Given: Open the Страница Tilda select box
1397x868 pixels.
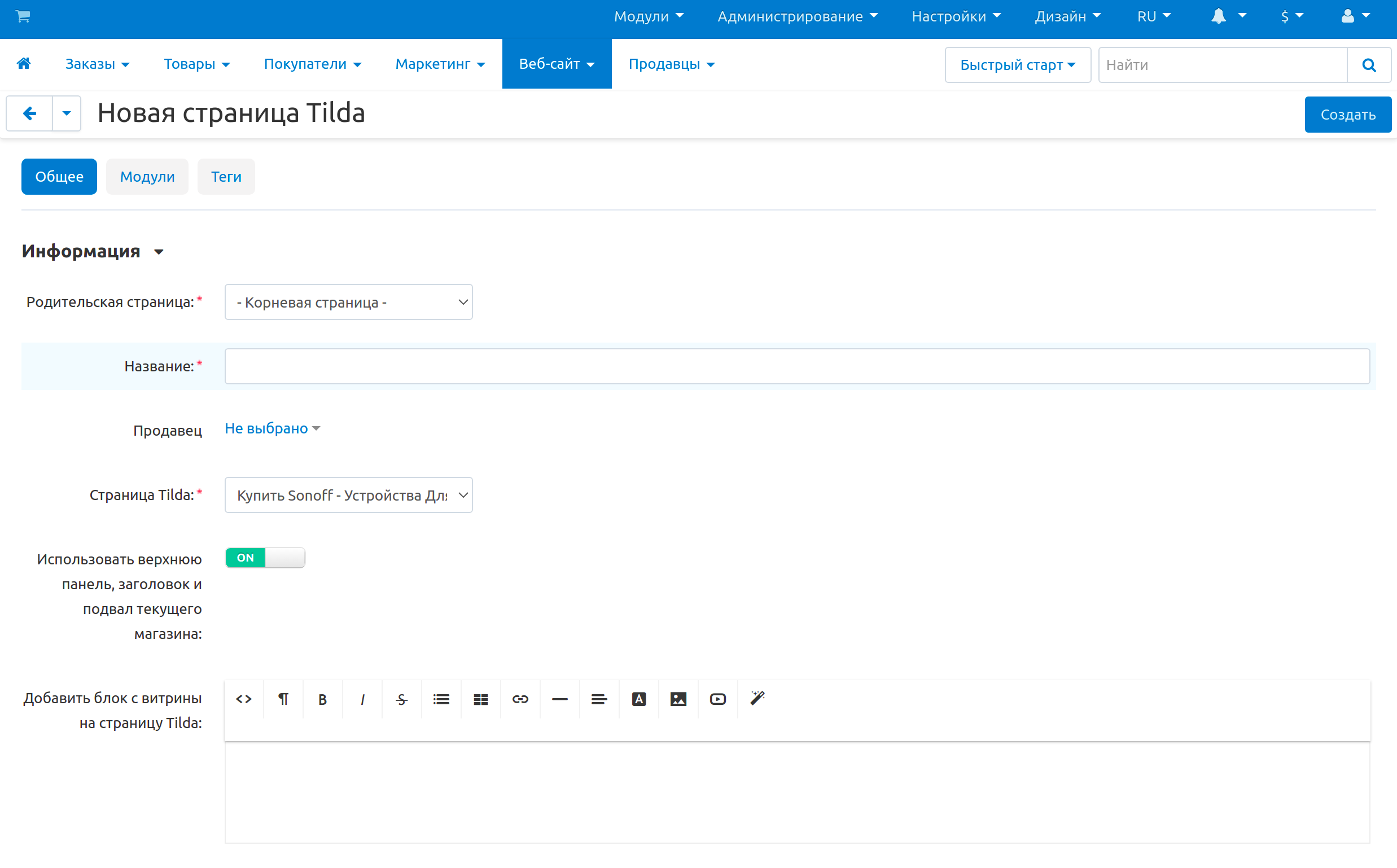Looking at the screenshot, I should 348,495.
